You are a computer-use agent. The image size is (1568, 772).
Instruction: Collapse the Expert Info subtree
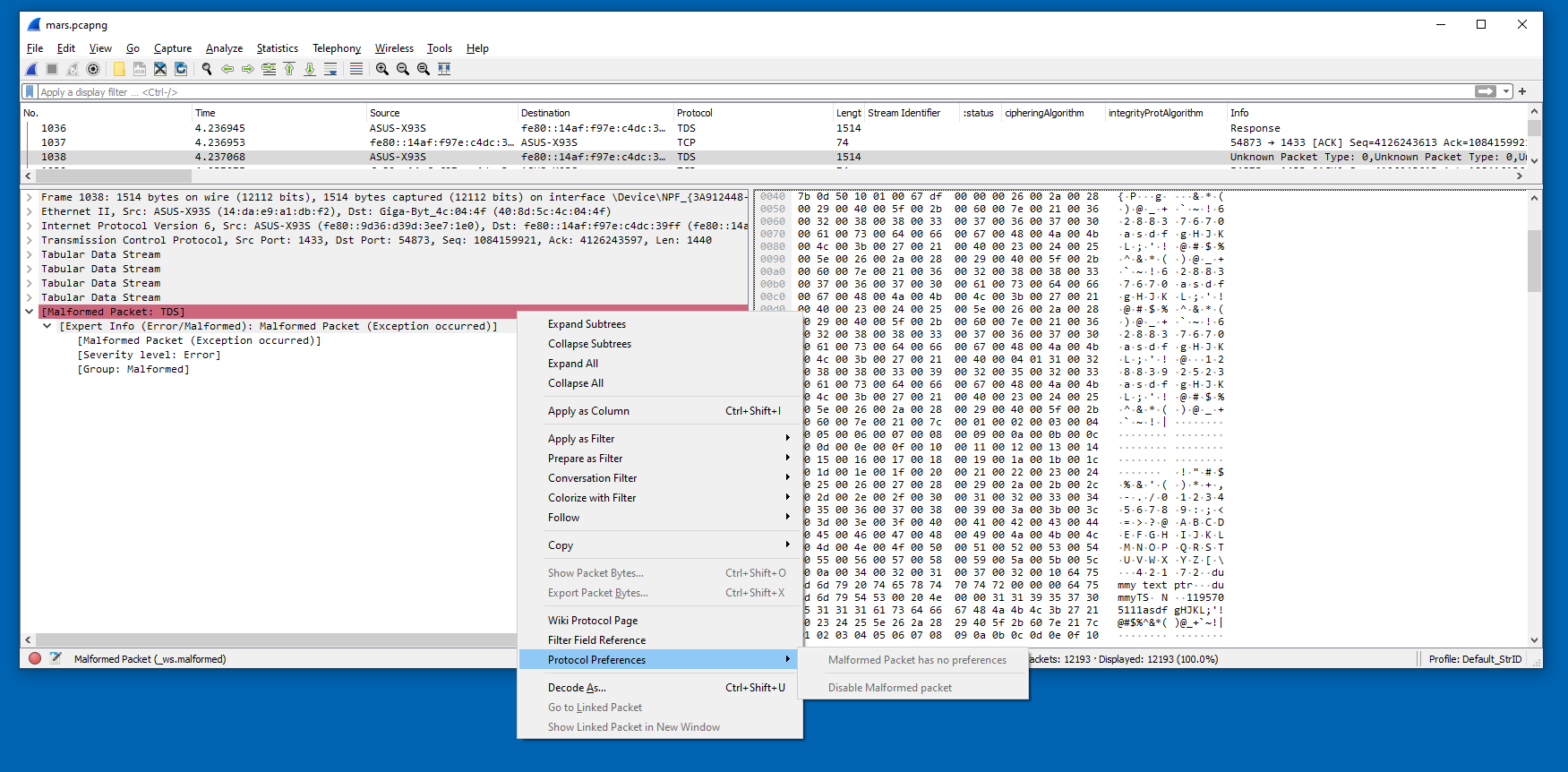click(x=47, y=326)
